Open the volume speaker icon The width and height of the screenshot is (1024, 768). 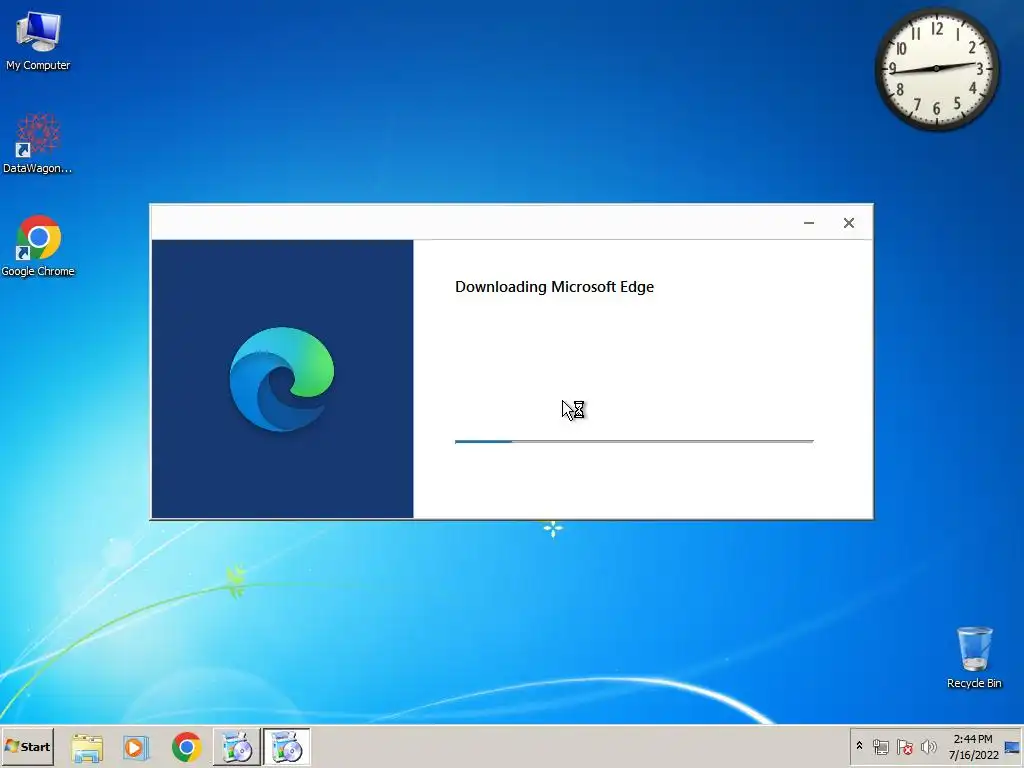928,746
